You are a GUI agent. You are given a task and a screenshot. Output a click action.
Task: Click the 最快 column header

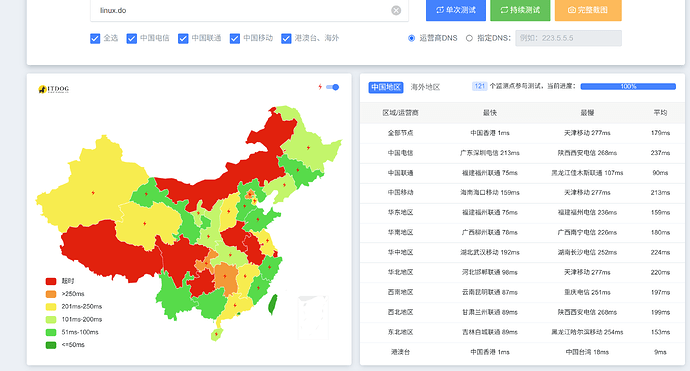[x=490, y=113]
